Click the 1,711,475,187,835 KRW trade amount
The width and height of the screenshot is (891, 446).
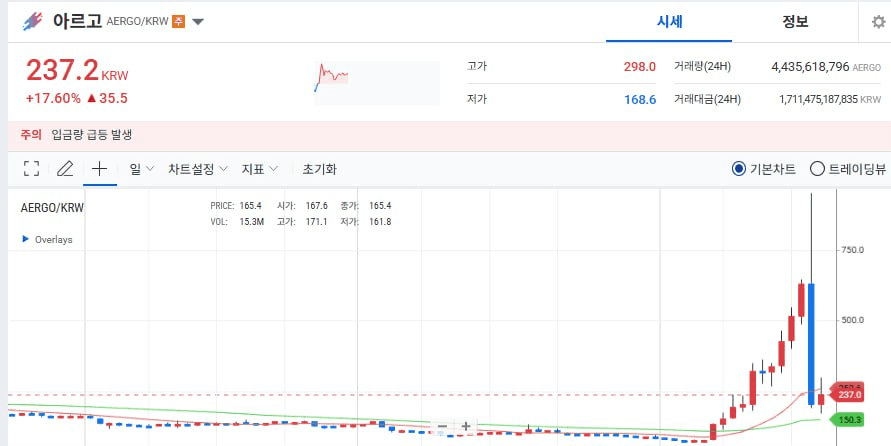click(830, 99)
